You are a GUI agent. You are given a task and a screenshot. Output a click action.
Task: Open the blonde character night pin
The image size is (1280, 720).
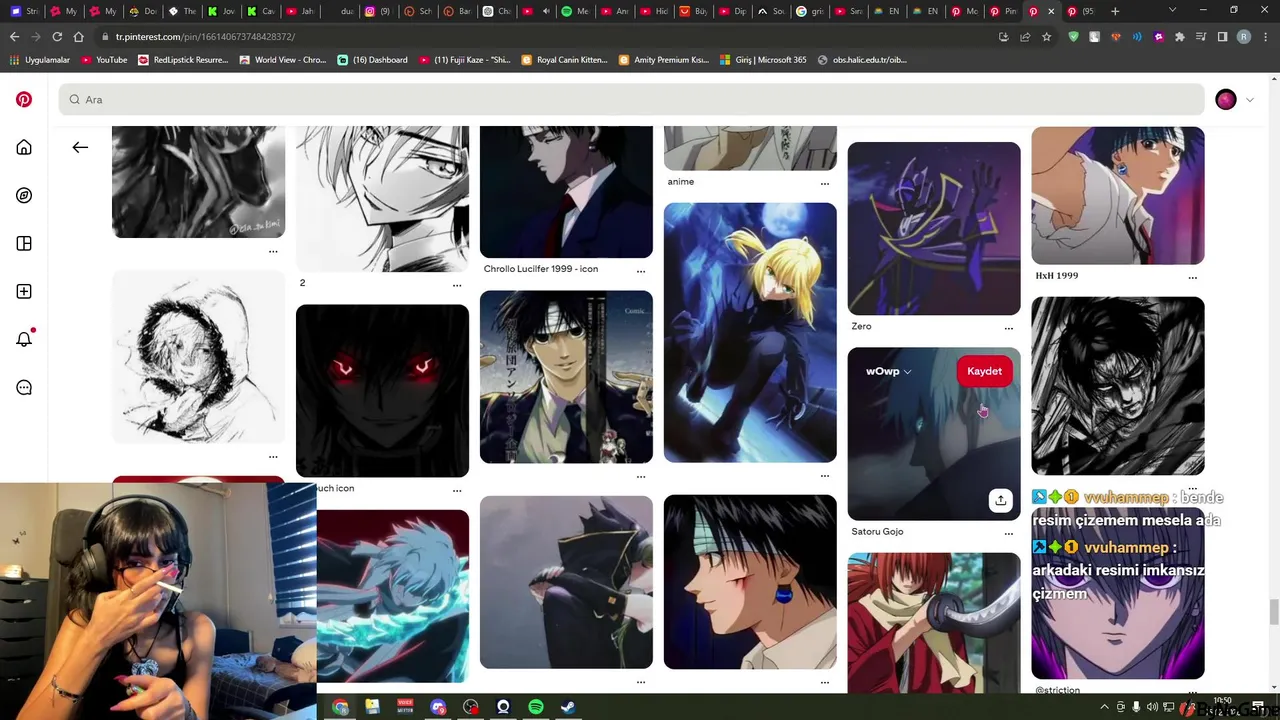point(750,333)
